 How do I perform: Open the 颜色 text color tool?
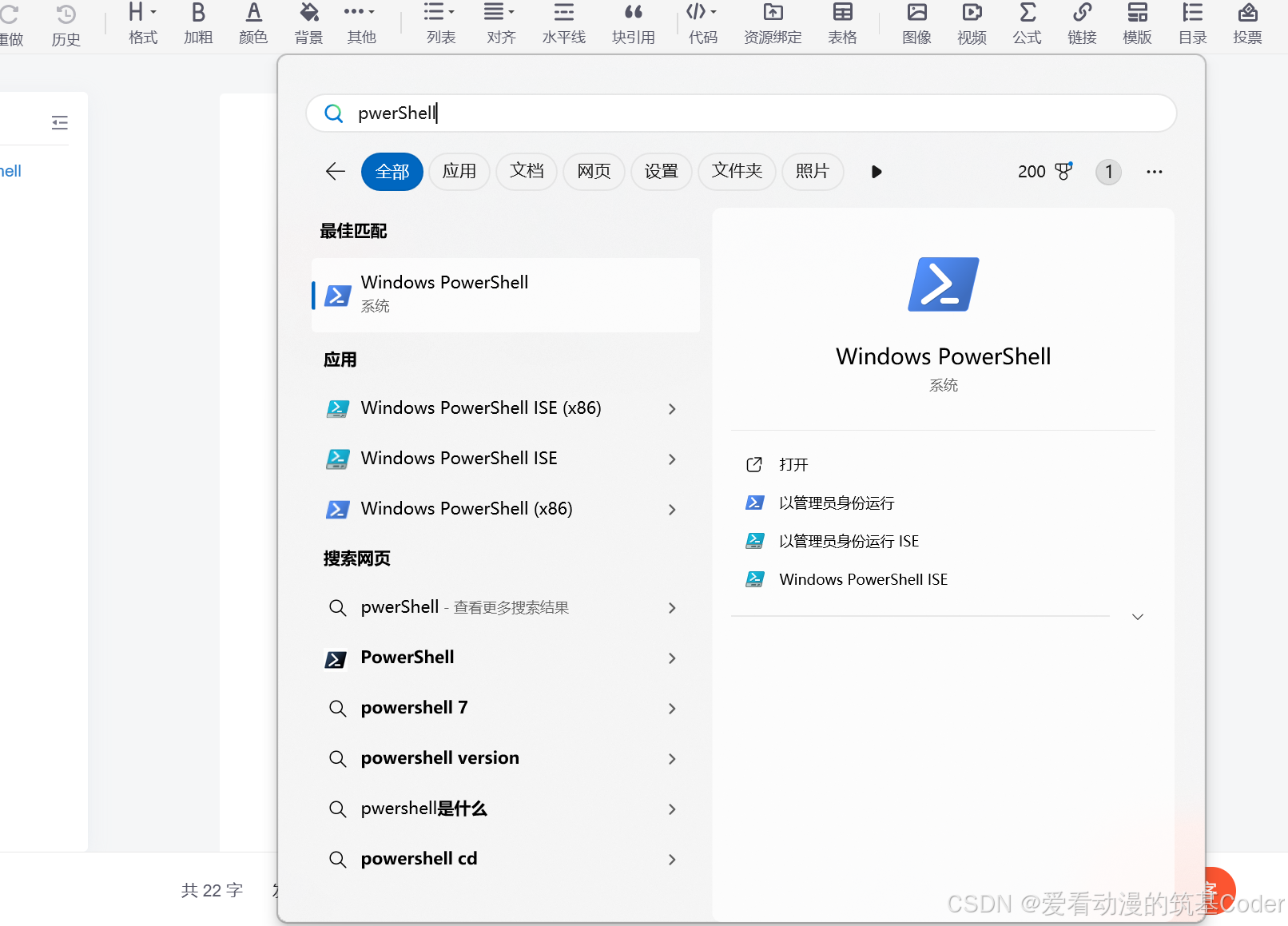tap(253, 24)
